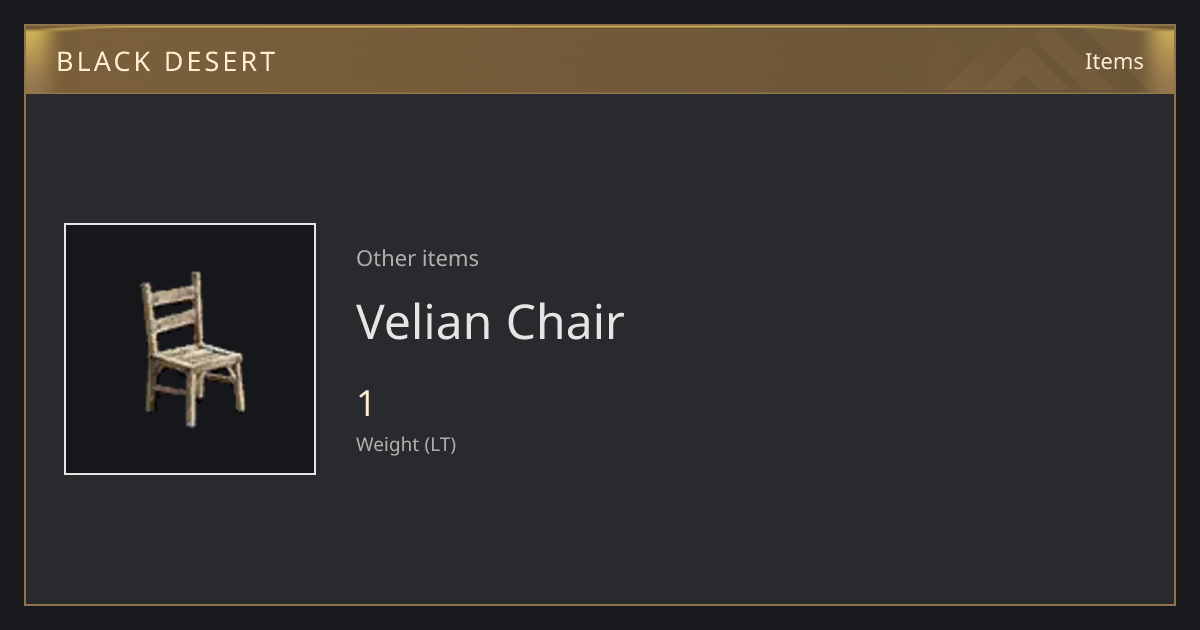Click the Weight (LT) label
Viewport: 1200px width, 630px height.
click(406, 444)
